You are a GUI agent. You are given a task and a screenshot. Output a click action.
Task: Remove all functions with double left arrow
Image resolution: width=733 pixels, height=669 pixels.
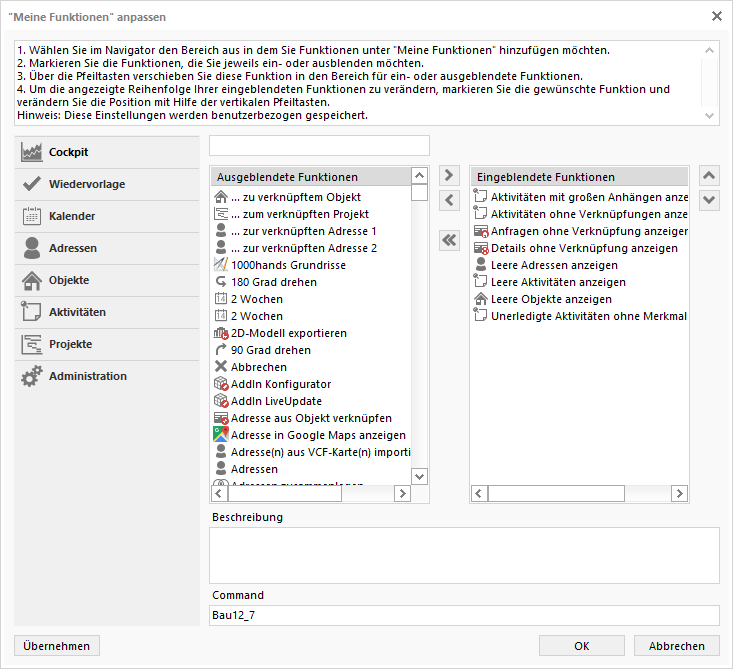[x=449, y=240]
